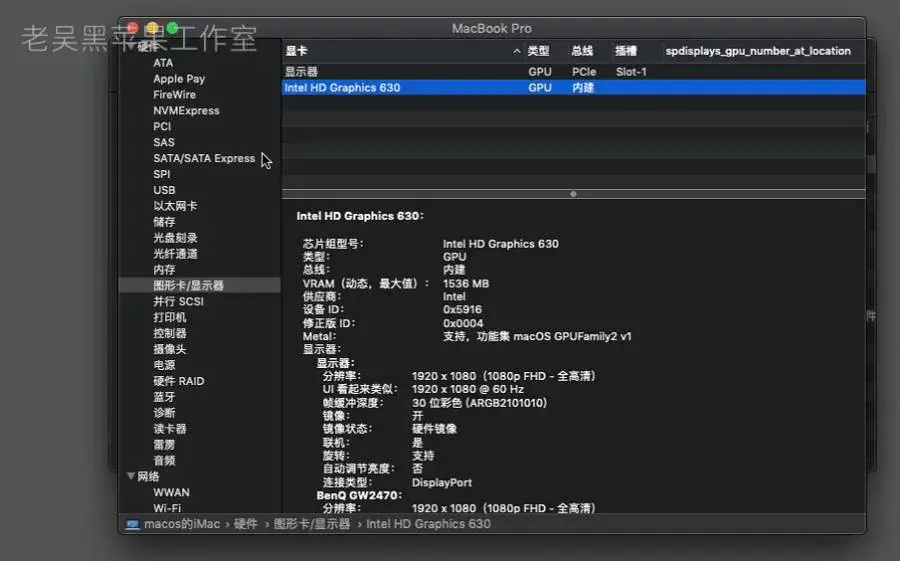The width and height of the screenshot is (900, 561).
Task: Click macos的iMac in the path bar
Action: tap(182, 524)
